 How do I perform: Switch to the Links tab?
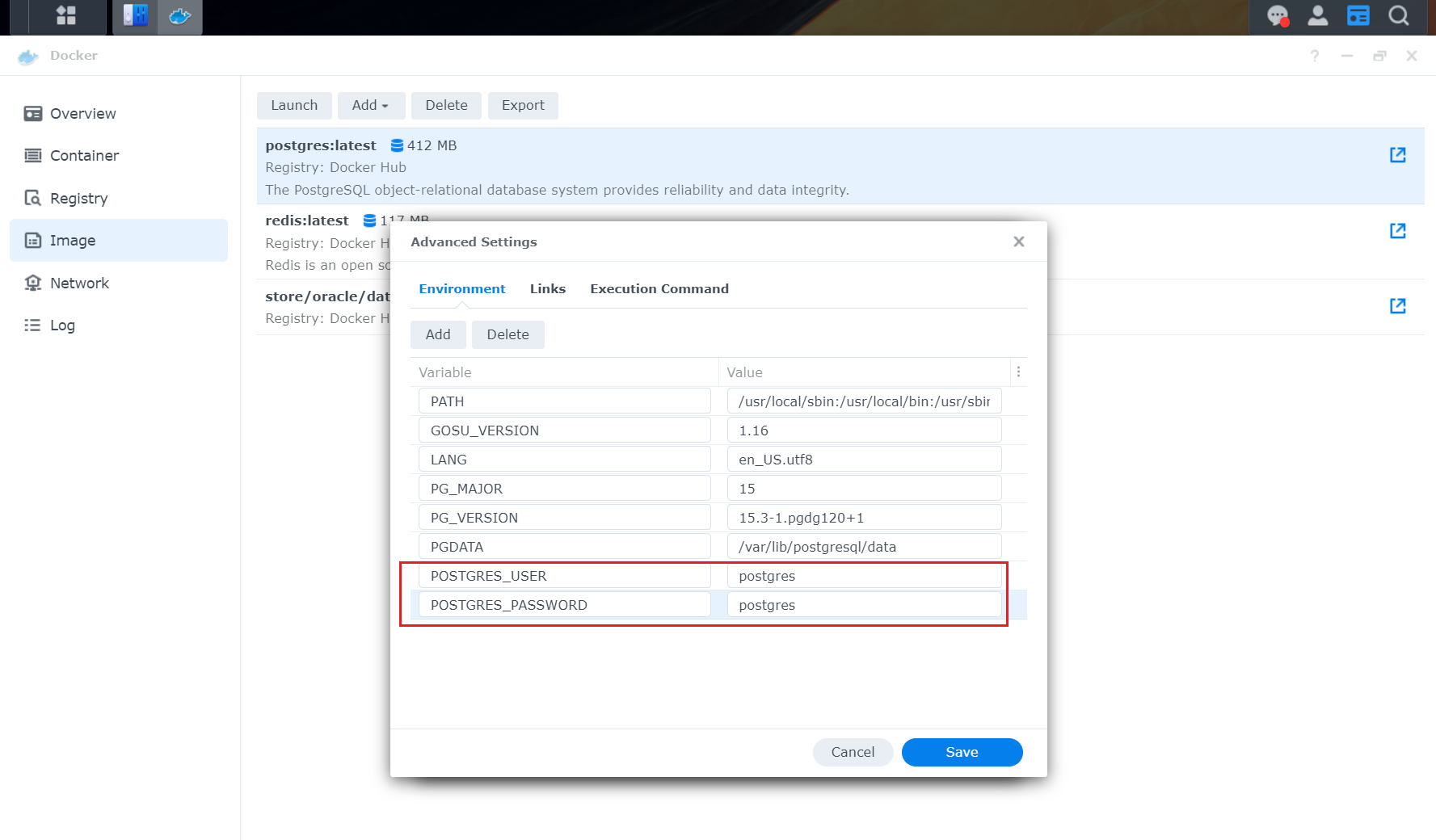[547, 288]
